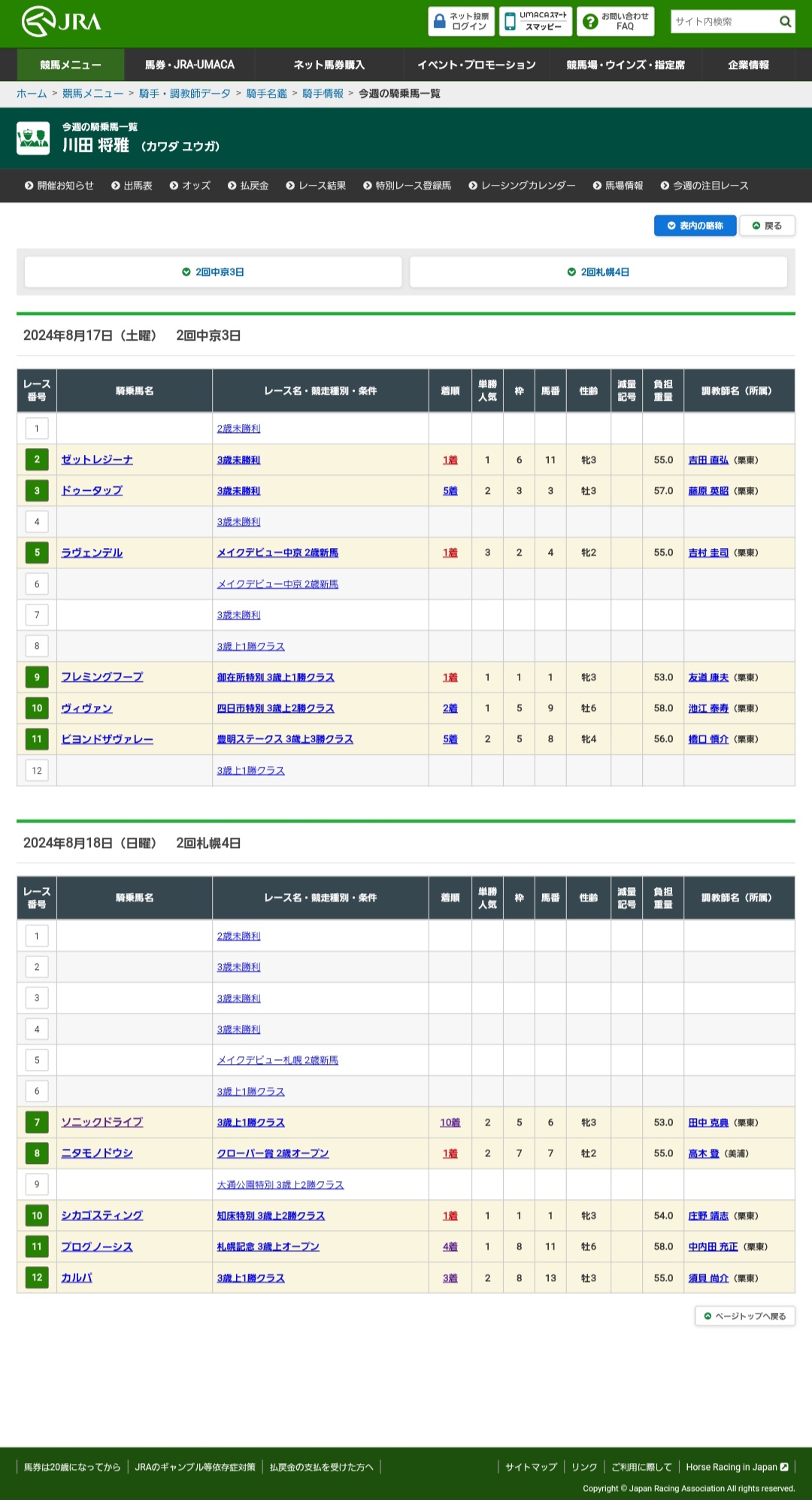Click the blue 表内の略称 button
The height and width of the screenshot is (1500, 812).
[x=695, y=226]
